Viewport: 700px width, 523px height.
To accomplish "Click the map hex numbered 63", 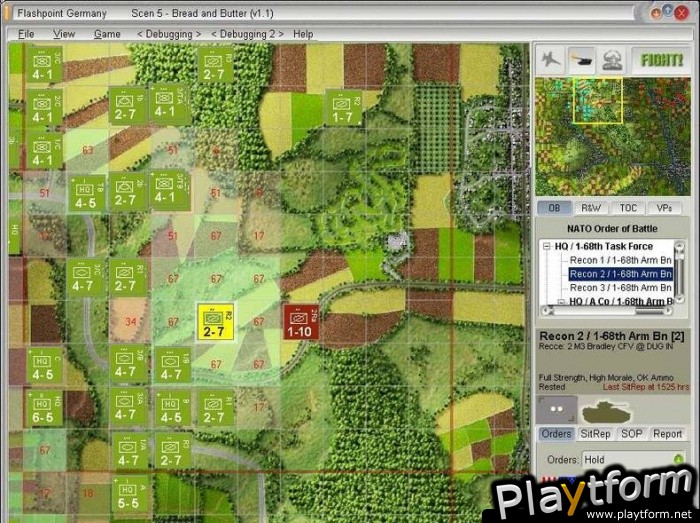I will tap(88, 150).
